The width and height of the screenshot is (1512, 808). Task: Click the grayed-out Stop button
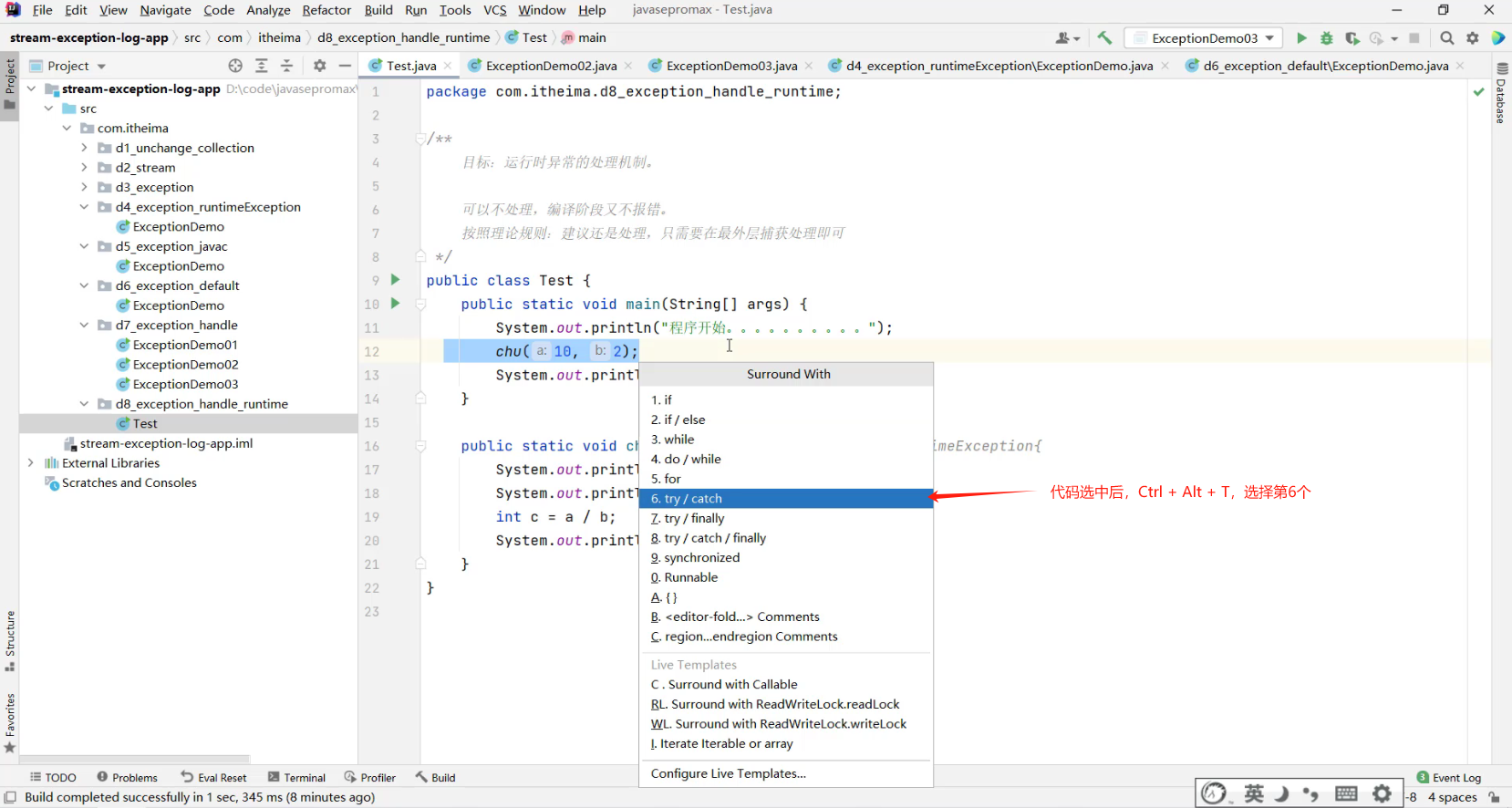click(1414, 38)
